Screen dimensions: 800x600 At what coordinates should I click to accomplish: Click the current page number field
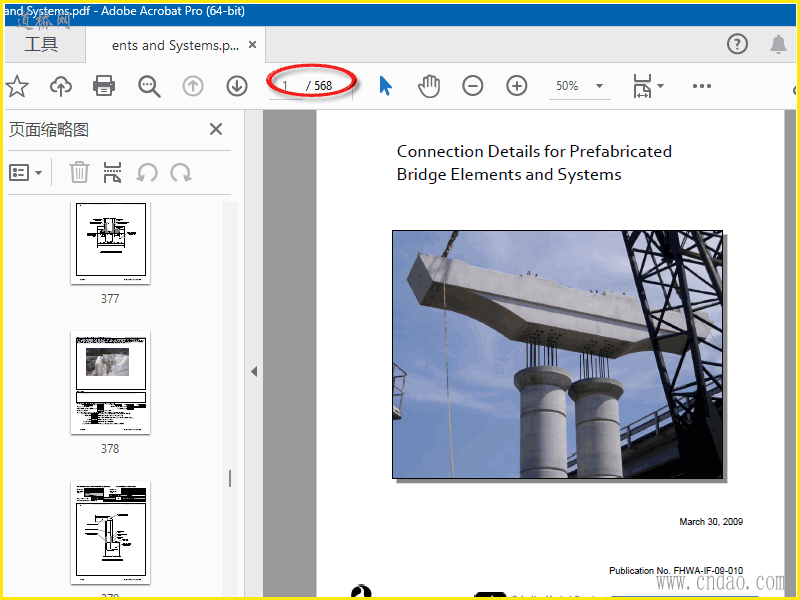(286, 86)
